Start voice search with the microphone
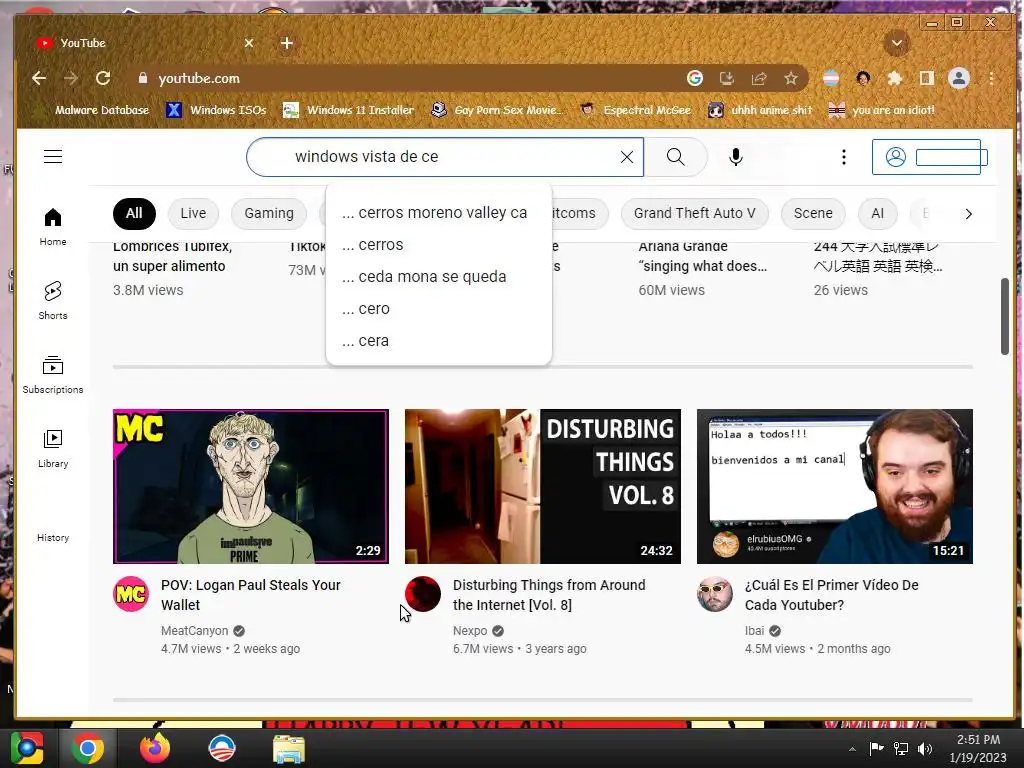 coord(736,157)
